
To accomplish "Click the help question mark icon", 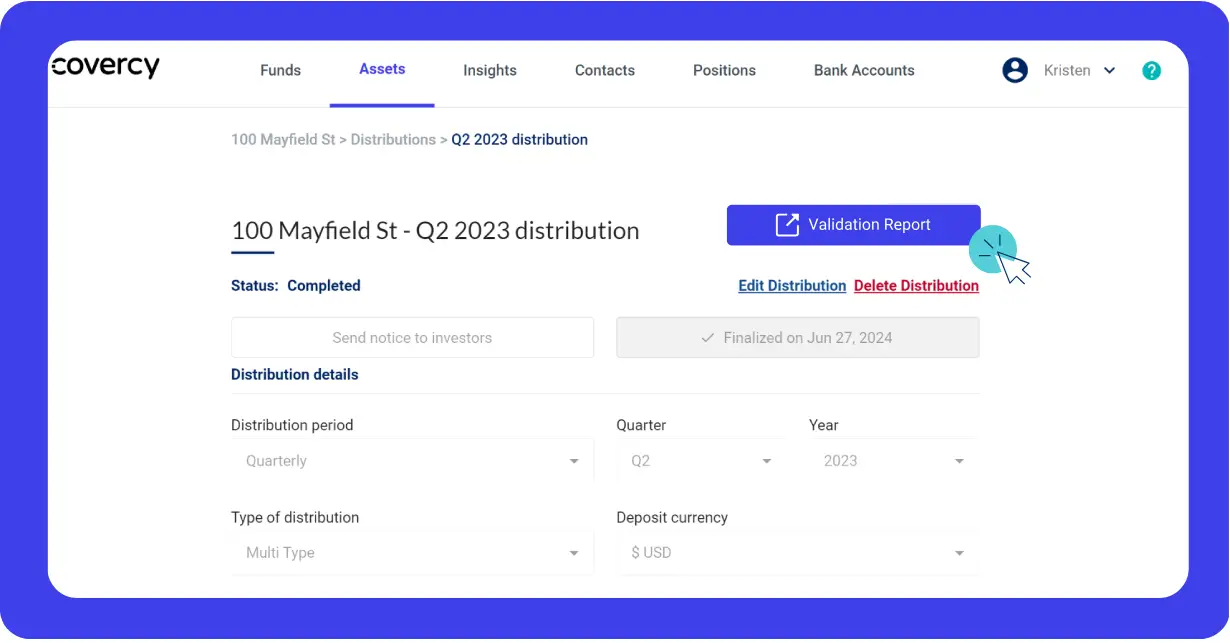I will click(1151, 70).
